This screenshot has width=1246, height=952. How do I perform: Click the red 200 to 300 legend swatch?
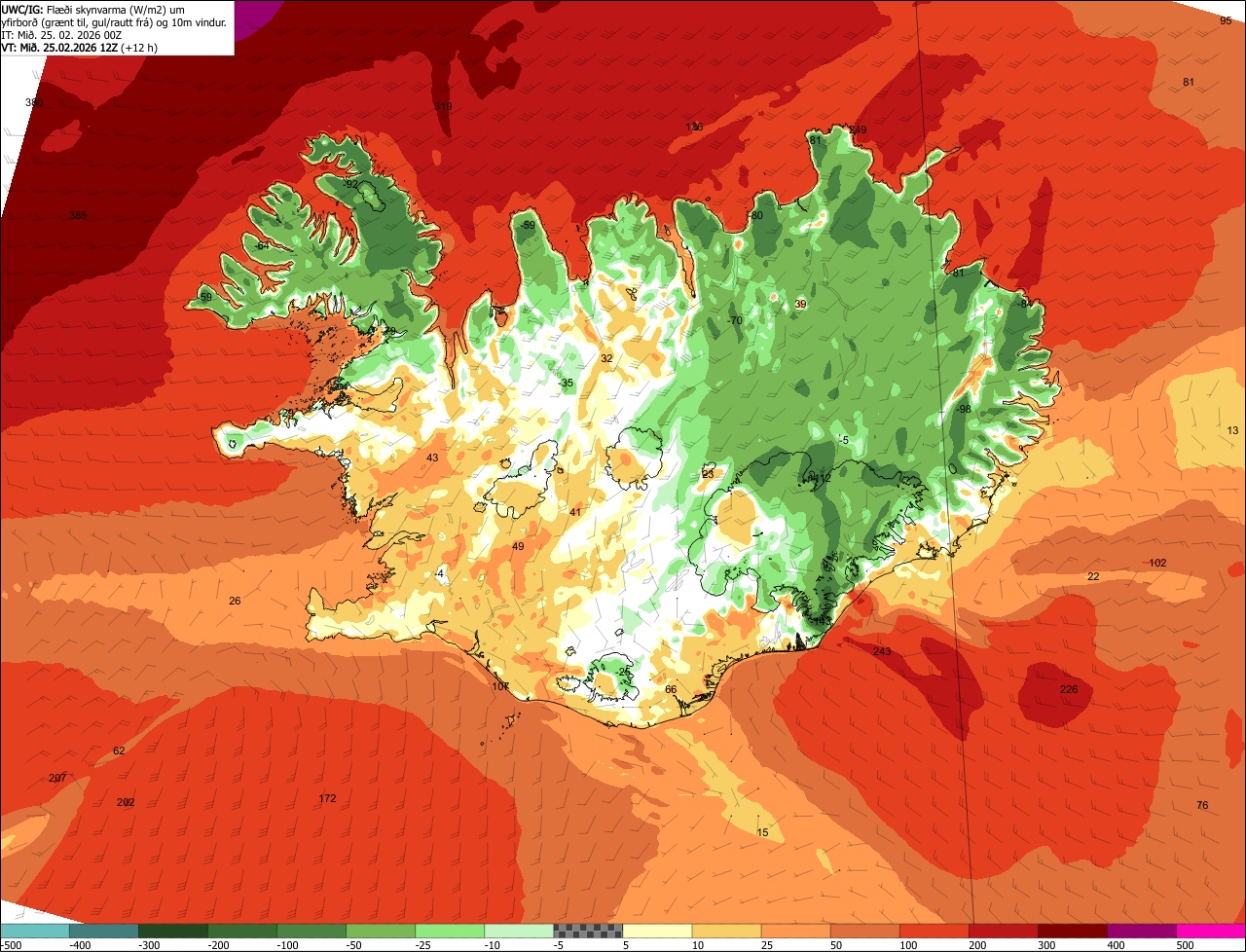tap(1003, 931)
